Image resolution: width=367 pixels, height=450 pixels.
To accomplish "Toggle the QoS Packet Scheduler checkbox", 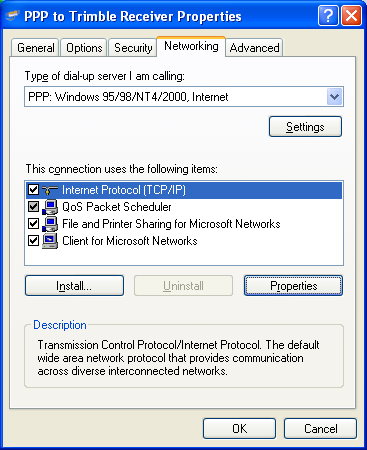I will click(x=33, y=207).
